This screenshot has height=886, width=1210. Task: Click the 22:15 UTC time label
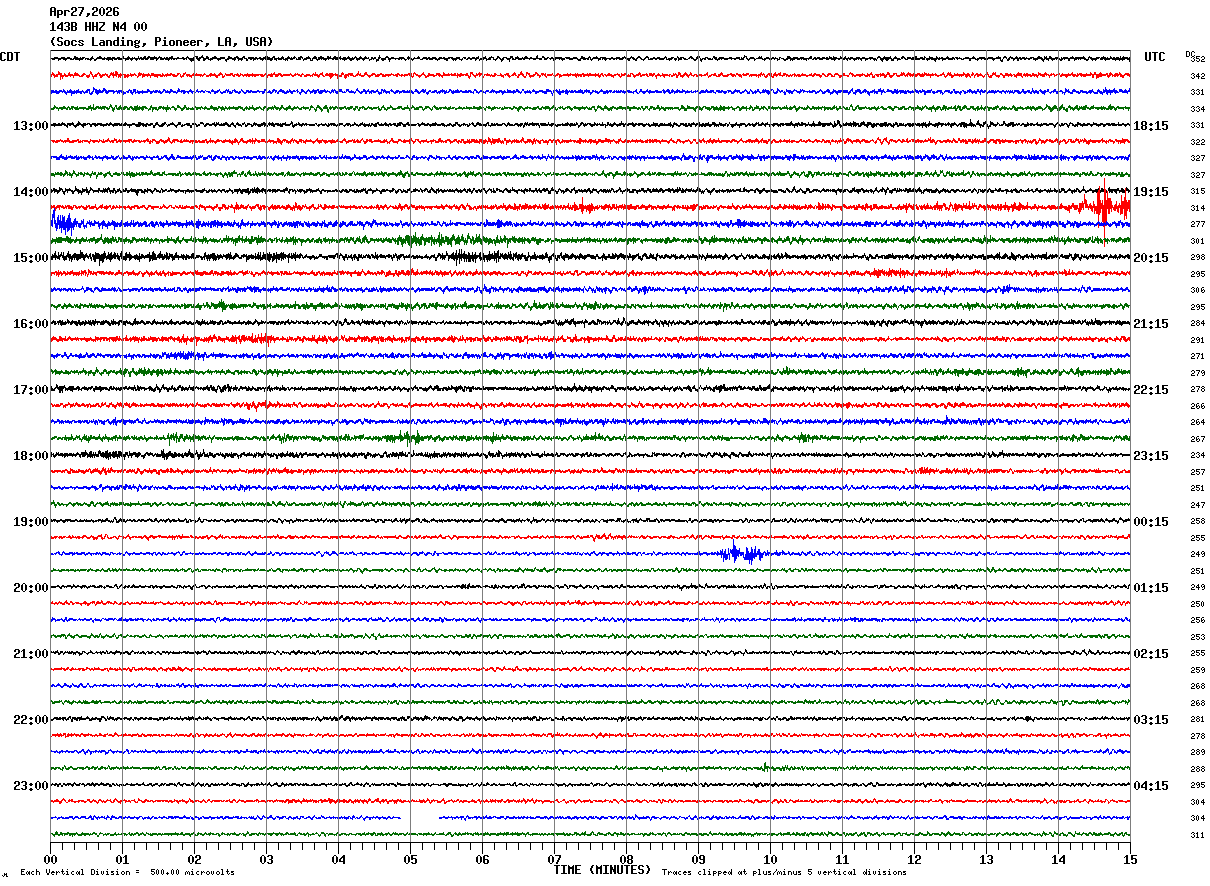1151,390
